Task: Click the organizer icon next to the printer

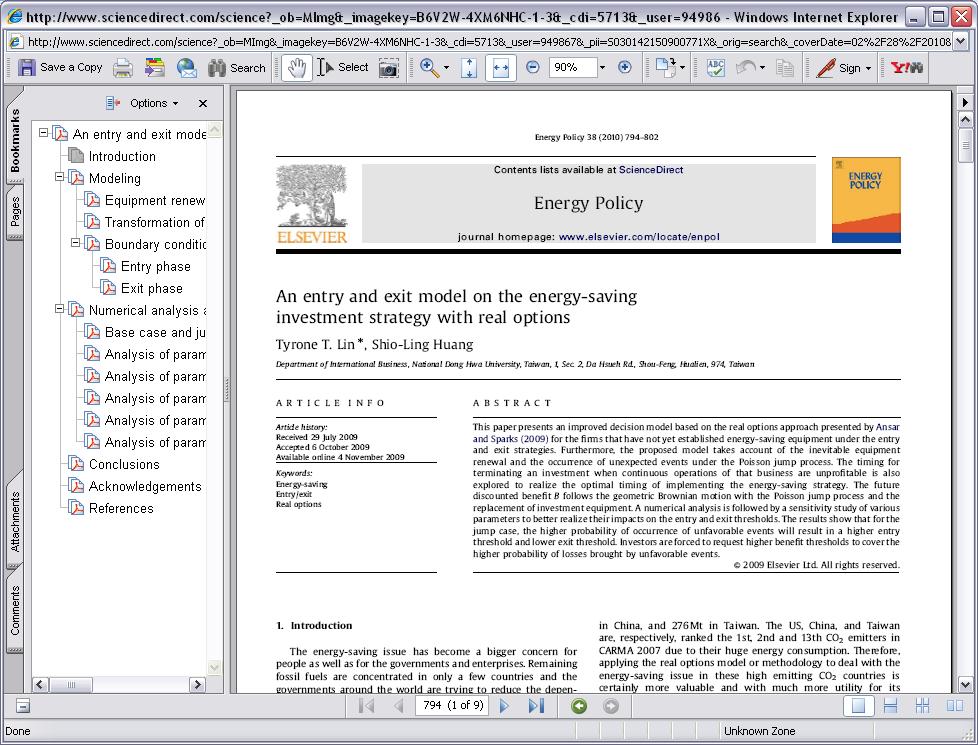Action: pyautogui.click(x=155, y=67)
